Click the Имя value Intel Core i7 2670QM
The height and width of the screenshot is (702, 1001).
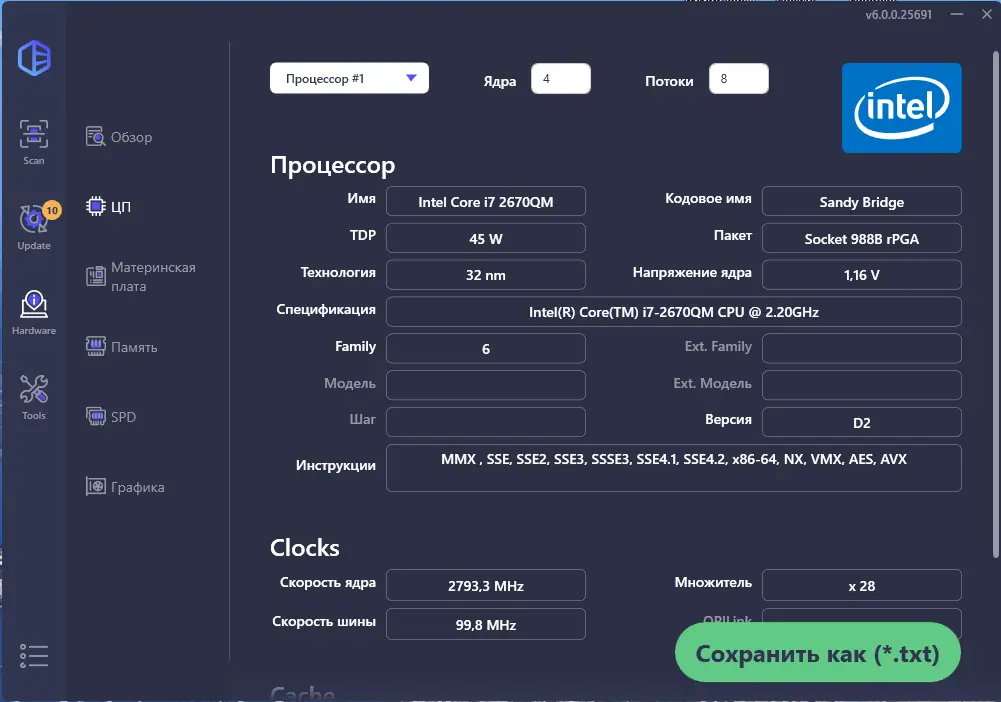(x=486, y=202)
